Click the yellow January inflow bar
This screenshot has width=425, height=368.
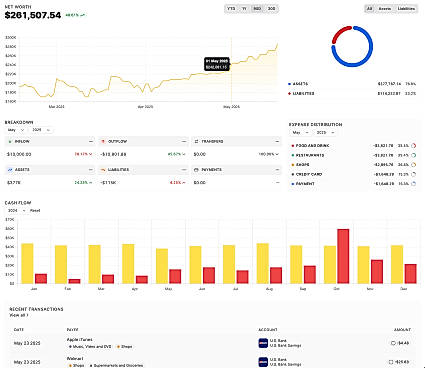27,263
